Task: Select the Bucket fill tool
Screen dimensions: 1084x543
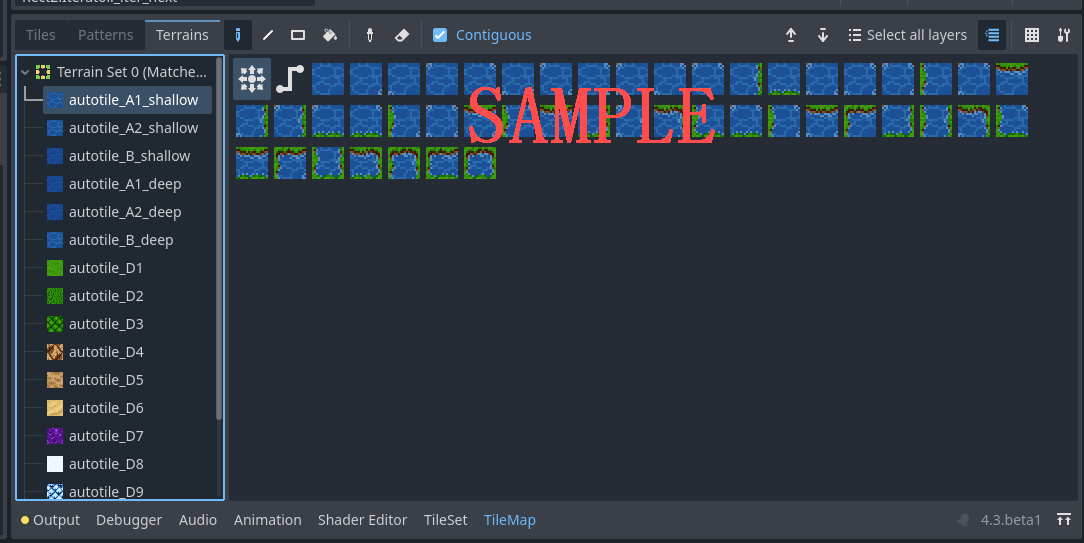Action: click(x=330, y=35)
